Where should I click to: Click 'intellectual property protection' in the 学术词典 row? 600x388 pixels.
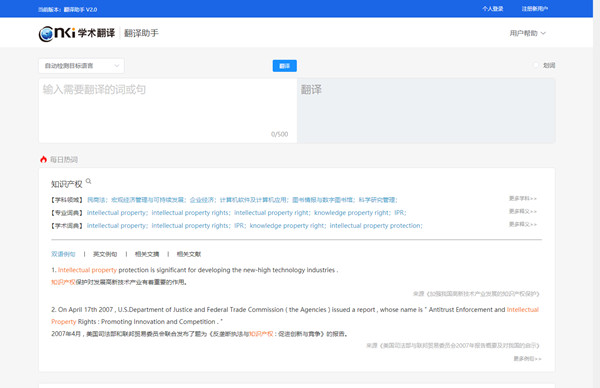click(x=375, y=226)
